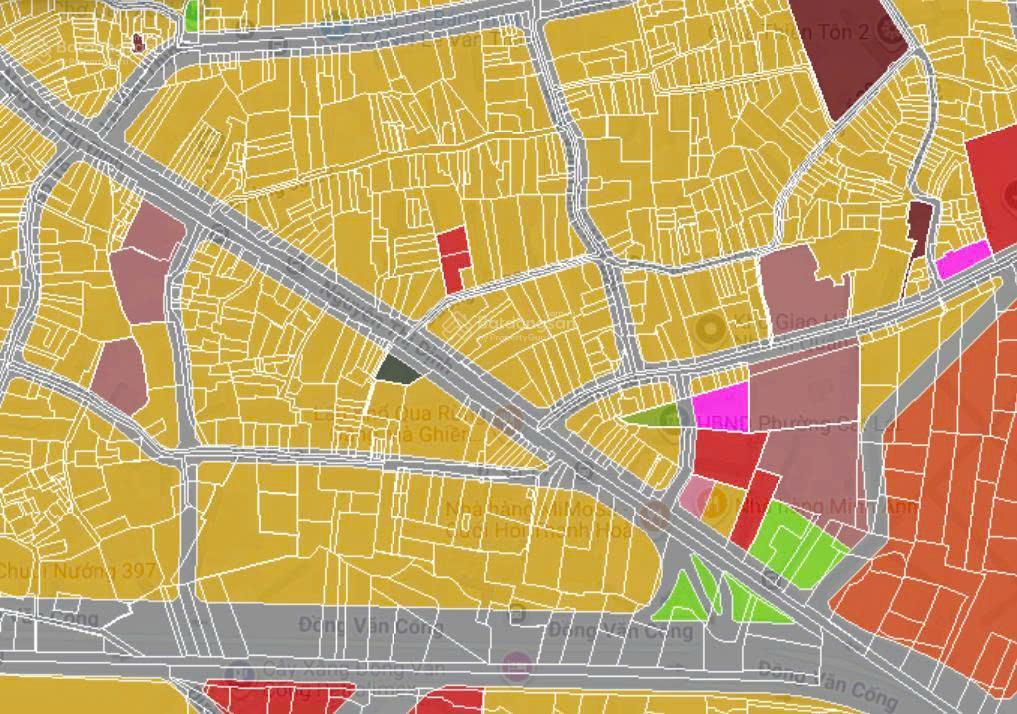Image resolution: width=1017 pixels, height=714 pixels.
Task: Open the restaurant marker right of Nhà hàng MiMosa
Action: pos(654,516)
